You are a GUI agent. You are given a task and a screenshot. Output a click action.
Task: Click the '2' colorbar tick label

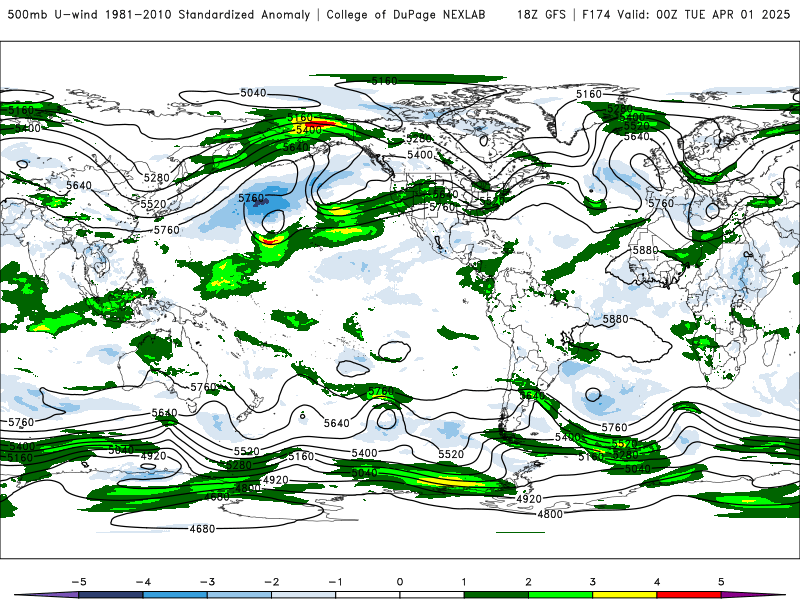528,582
